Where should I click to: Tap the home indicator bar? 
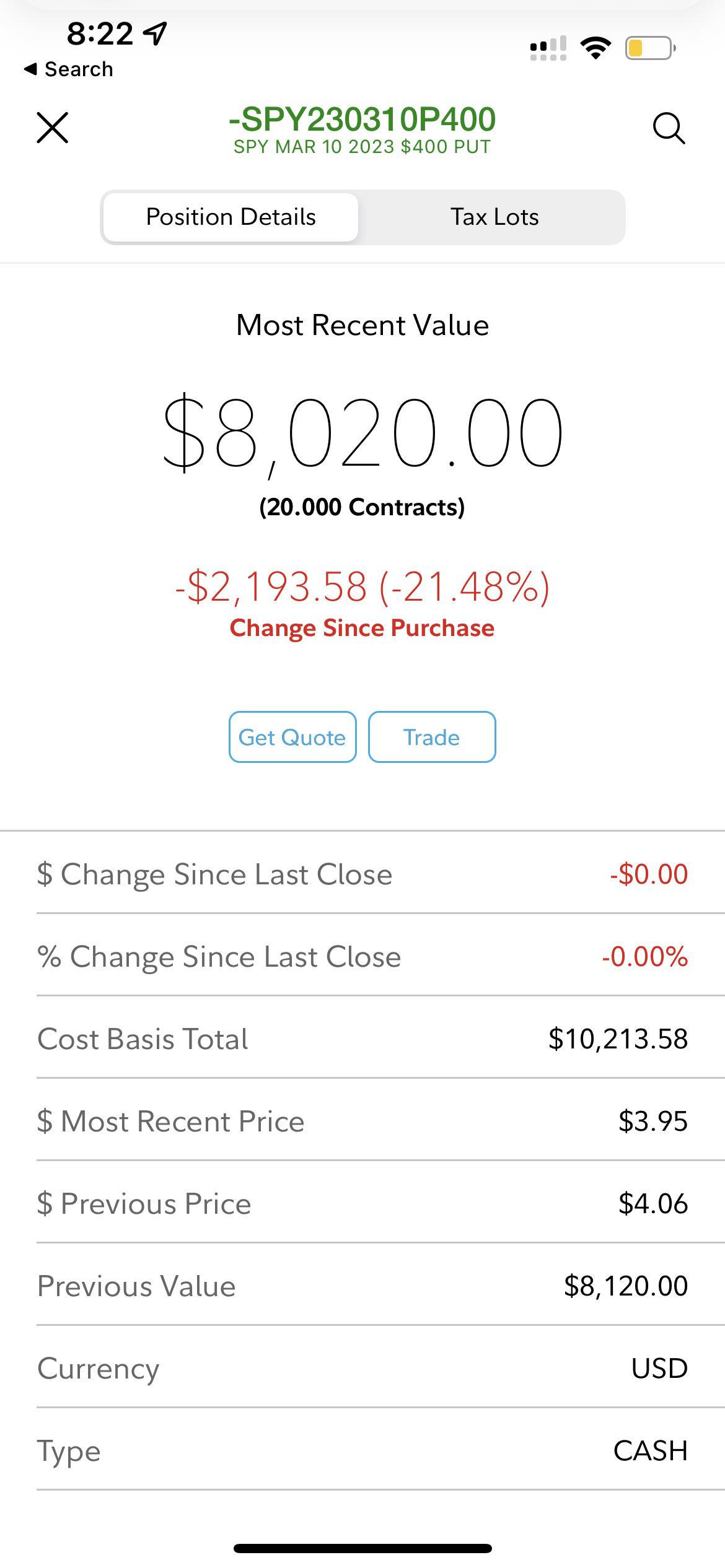coord(362,1548)
